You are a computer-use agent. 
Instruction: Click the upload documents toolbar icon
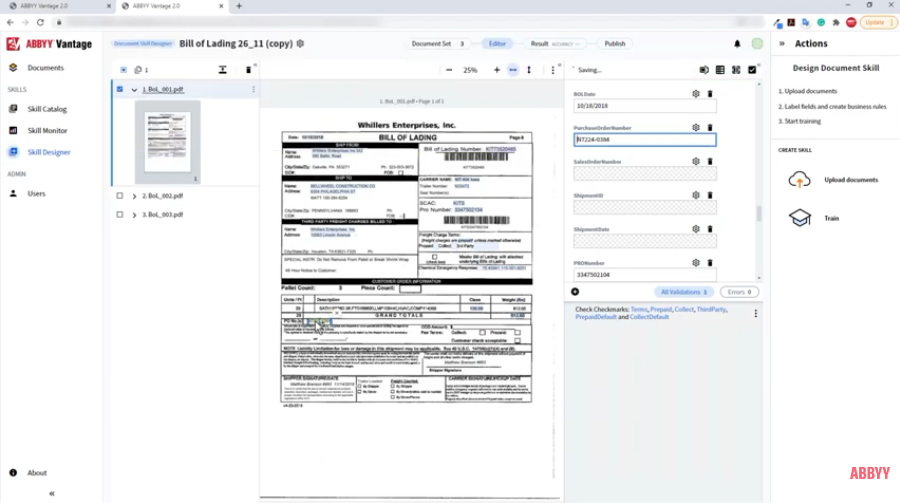coord(223,69)
